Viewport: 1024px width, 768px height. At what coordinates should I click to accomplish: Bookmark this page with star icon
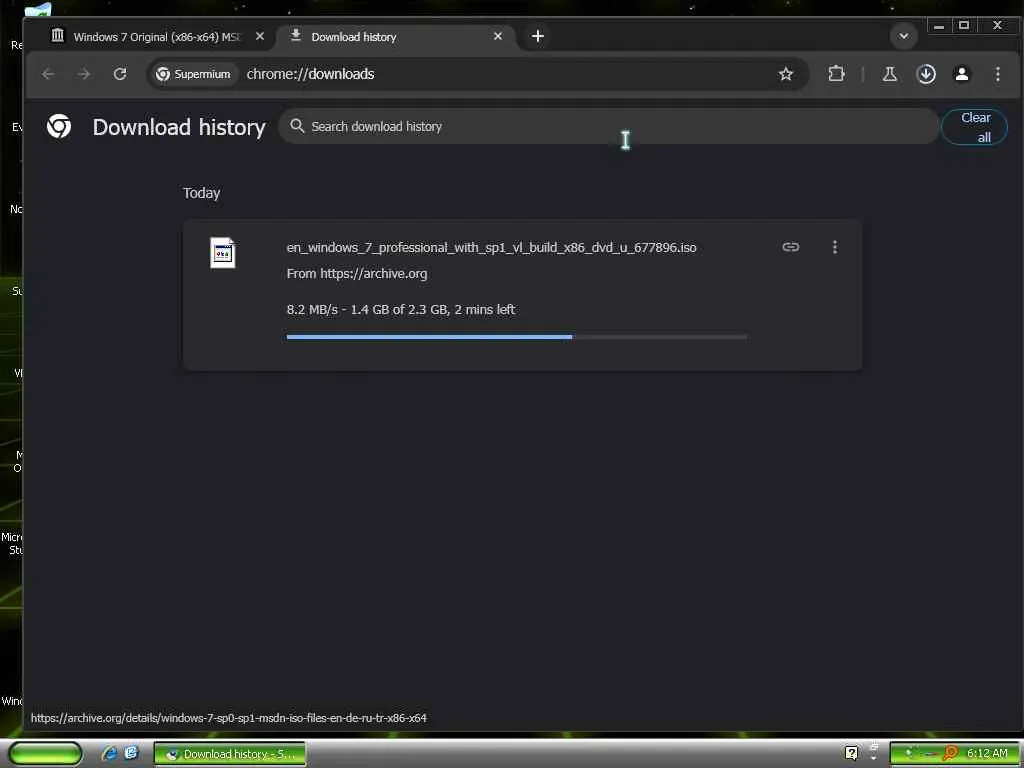[786, 74]
